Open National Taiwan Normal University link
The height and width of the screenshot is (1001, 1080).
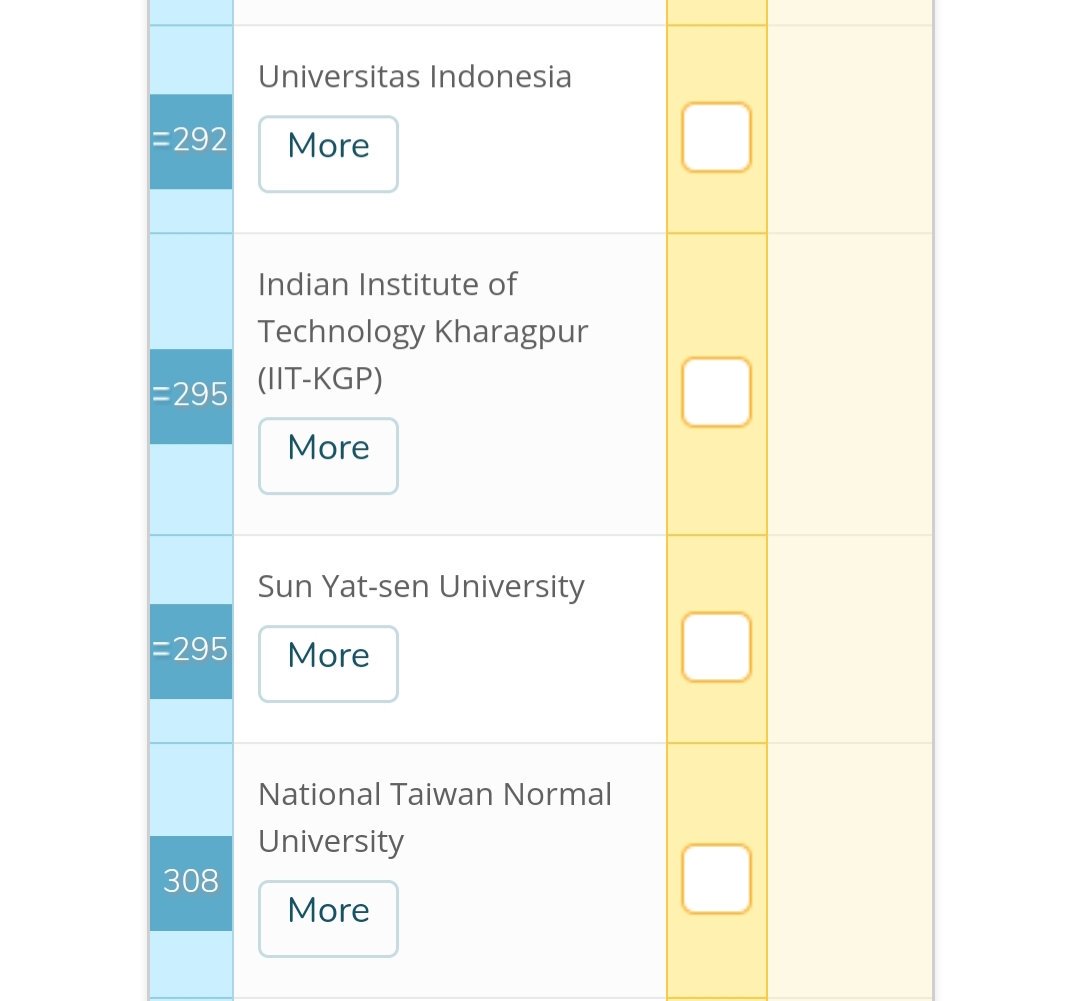435,818
